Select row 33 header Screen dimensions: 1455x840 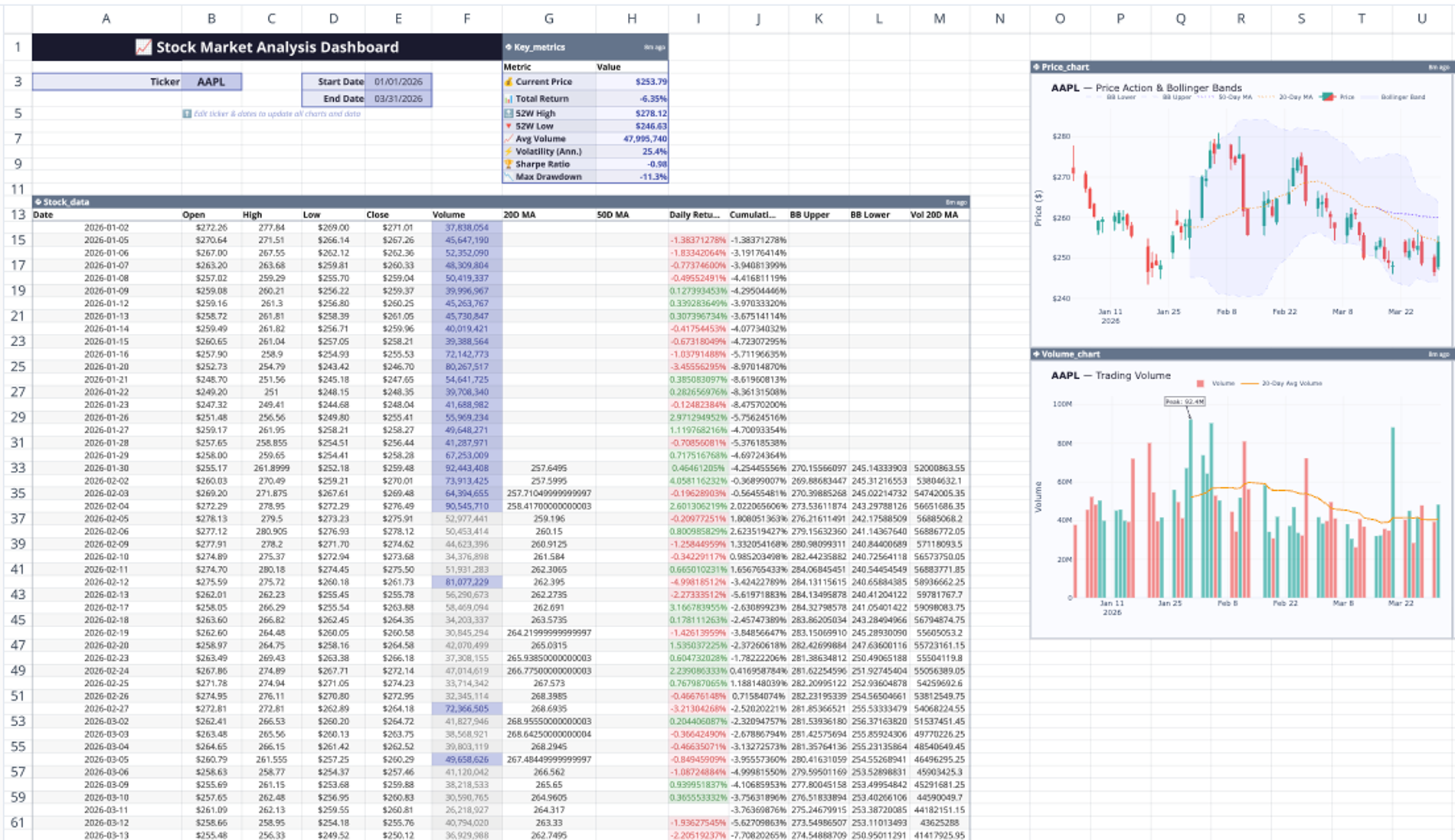point(18,468)
